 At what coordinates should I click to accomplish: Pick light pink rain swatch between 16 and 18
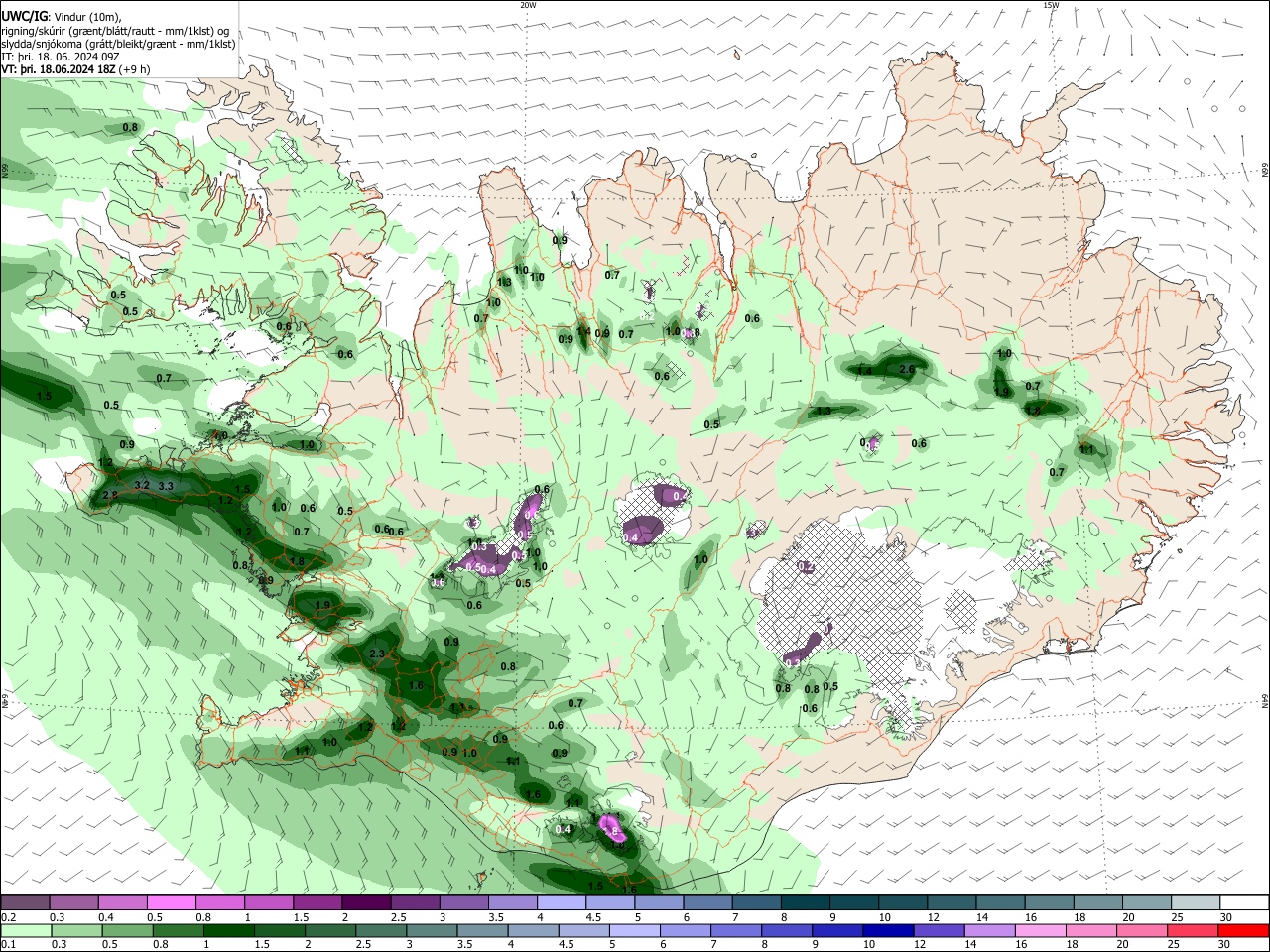pos(1040,930)
